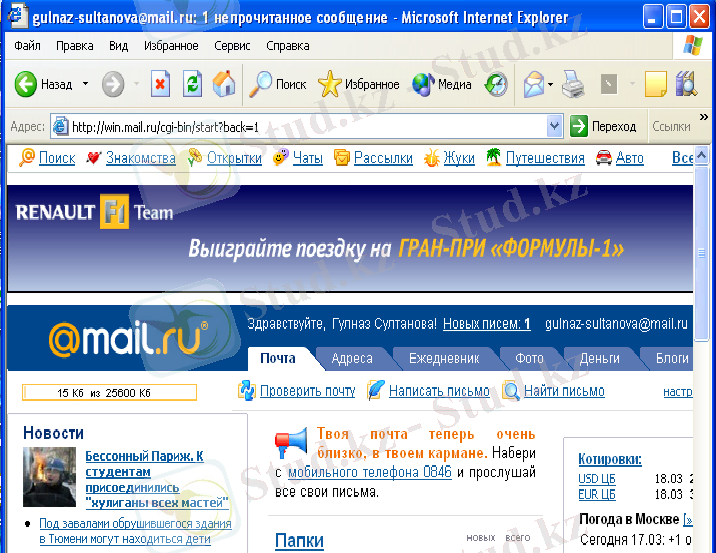Go to the Home page icon
This screenshot has height=553, width=716.
pos(224,84)
